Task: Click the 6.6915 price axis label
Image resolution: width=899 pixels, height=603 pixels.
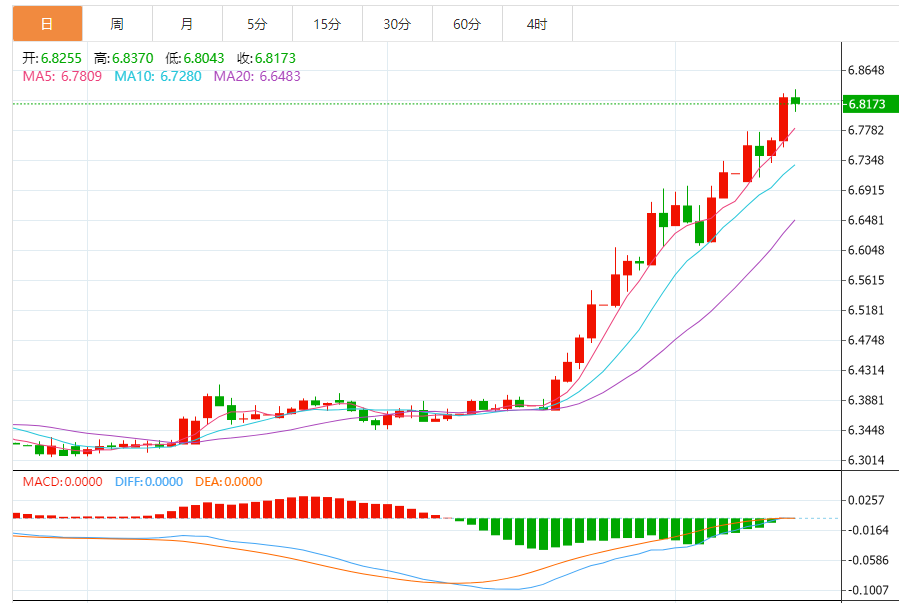Action: (866, 190)
